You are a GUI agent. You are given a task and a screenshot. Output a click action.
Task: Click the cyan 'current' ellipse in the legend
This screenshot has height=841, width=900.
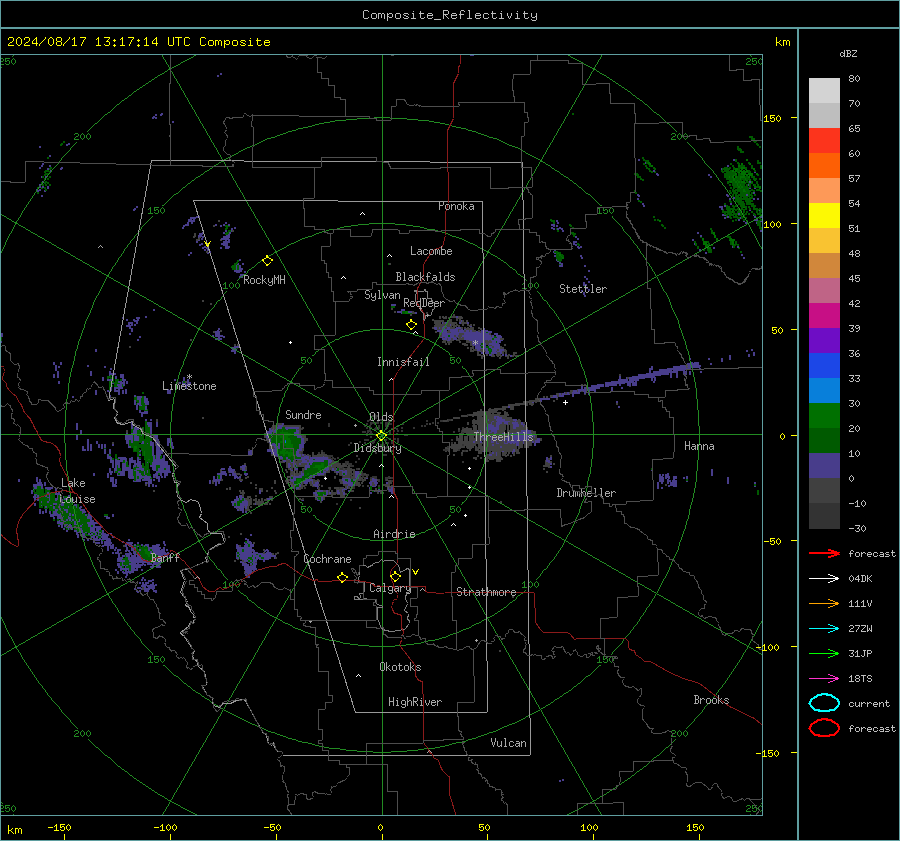[824, 703]
